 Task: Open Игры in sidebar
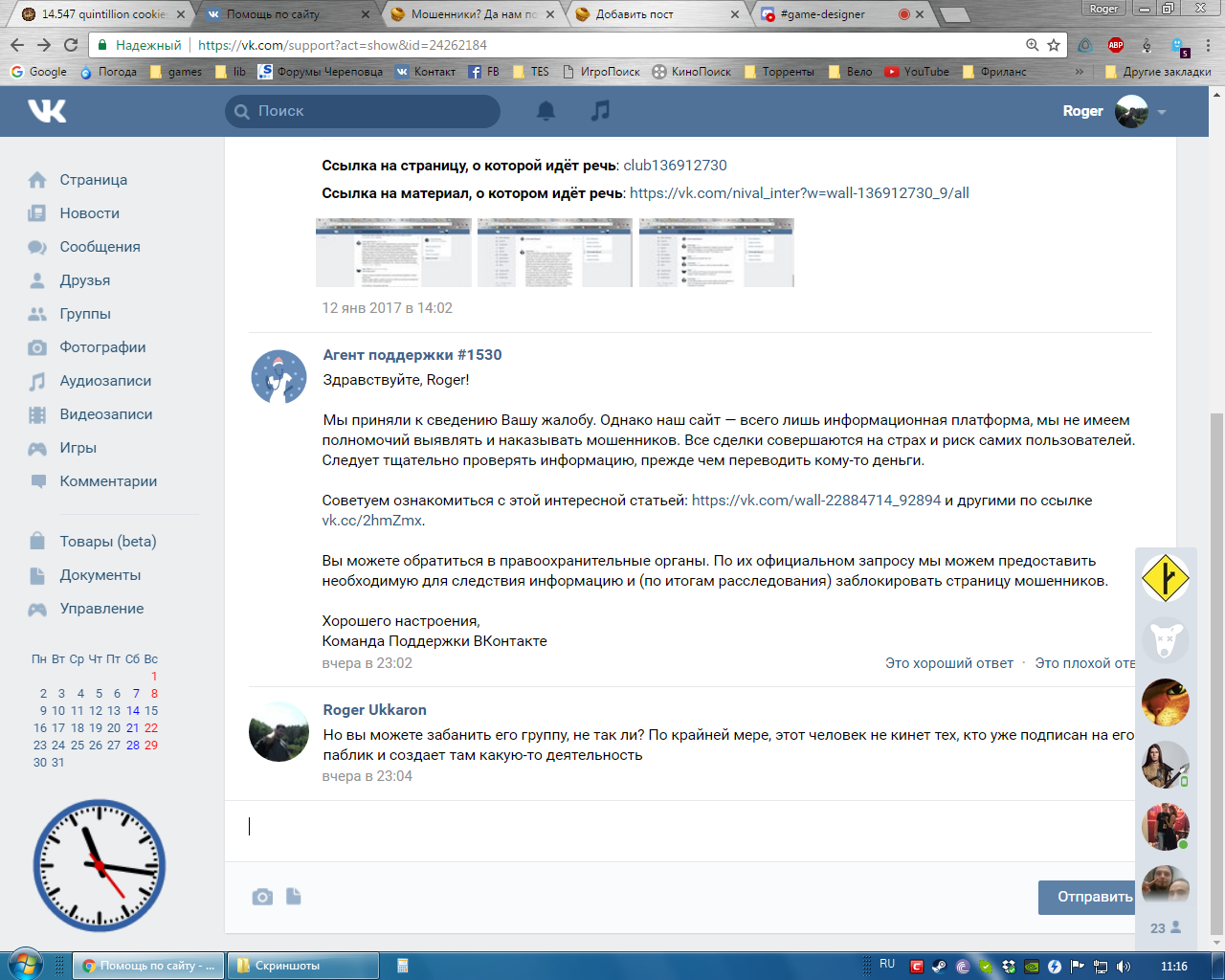[78, 448]
